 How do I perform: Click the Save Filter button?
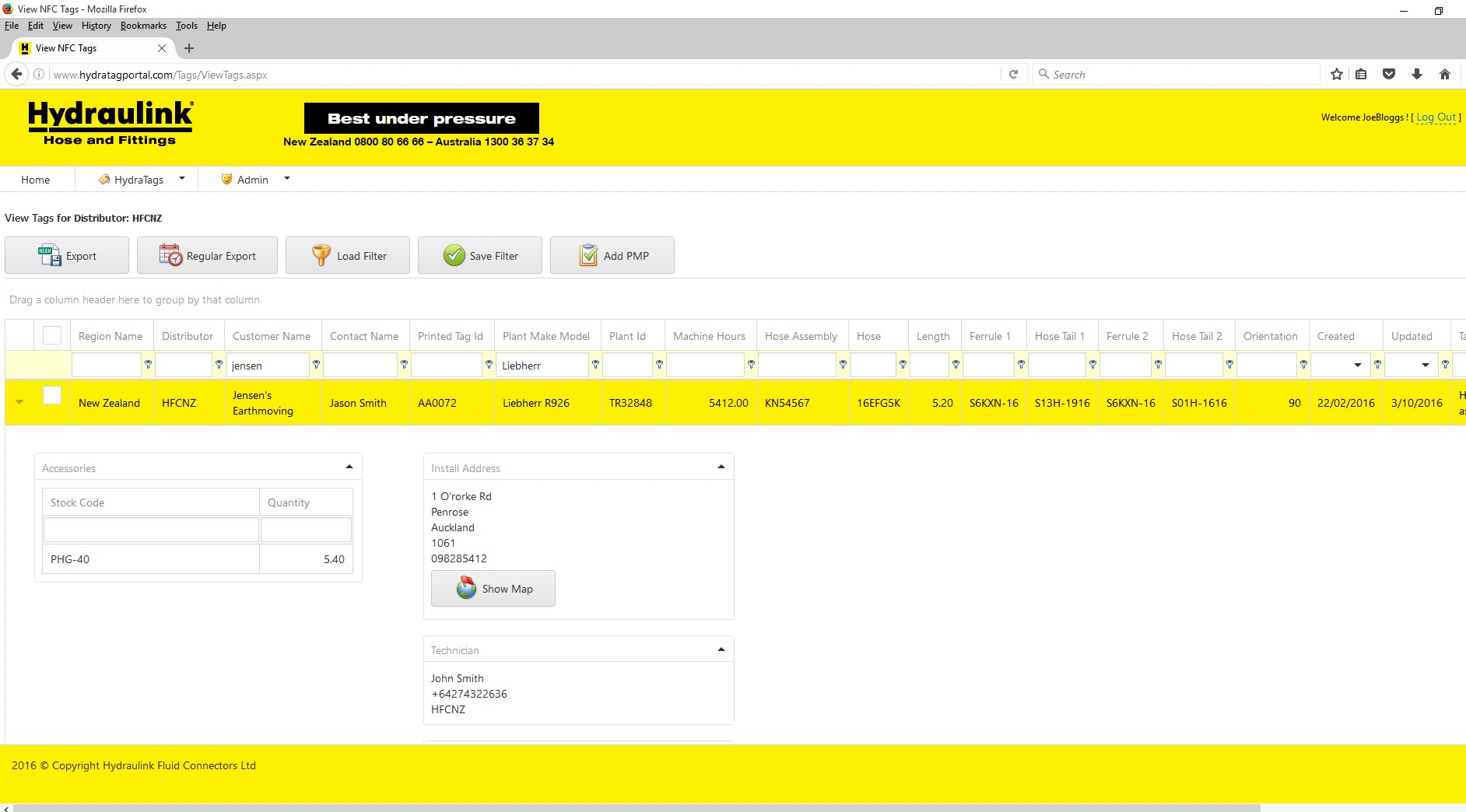(480, 255)
